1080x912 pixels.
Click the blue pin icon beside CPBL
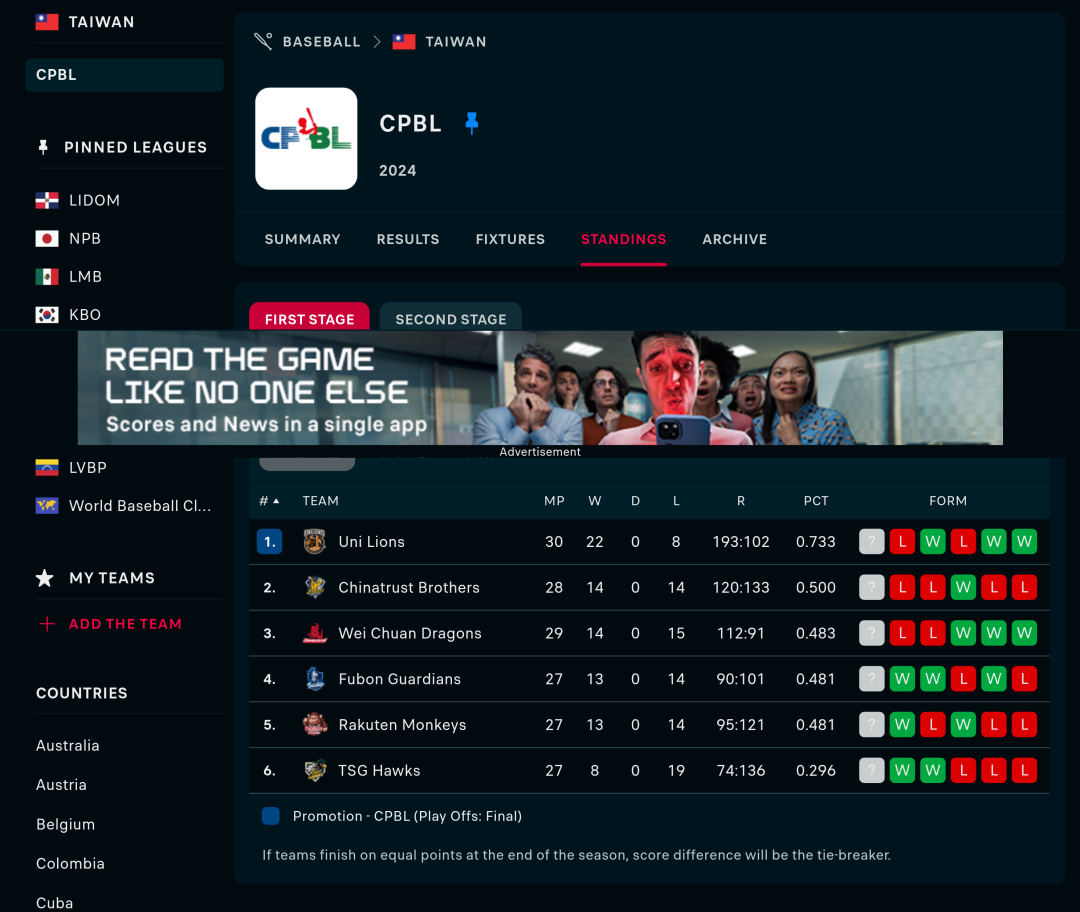pyautogui.click(x=472, y=123)
